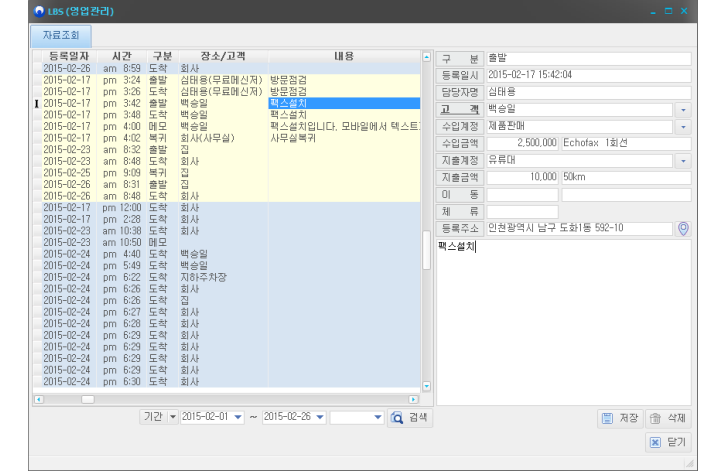Click the list scroll up arrow

coord(427,57)
